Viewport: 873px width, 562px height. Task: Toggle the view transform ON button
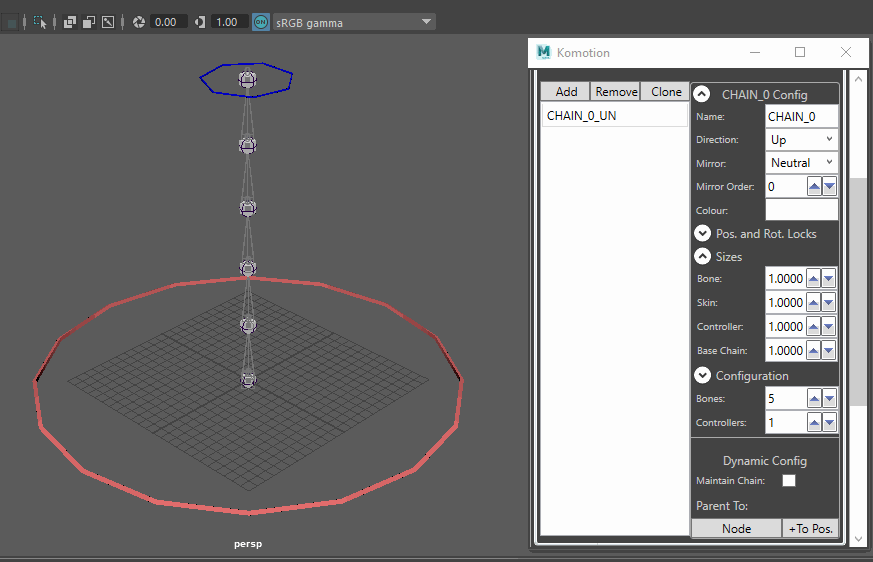click(x=261, y=22)
